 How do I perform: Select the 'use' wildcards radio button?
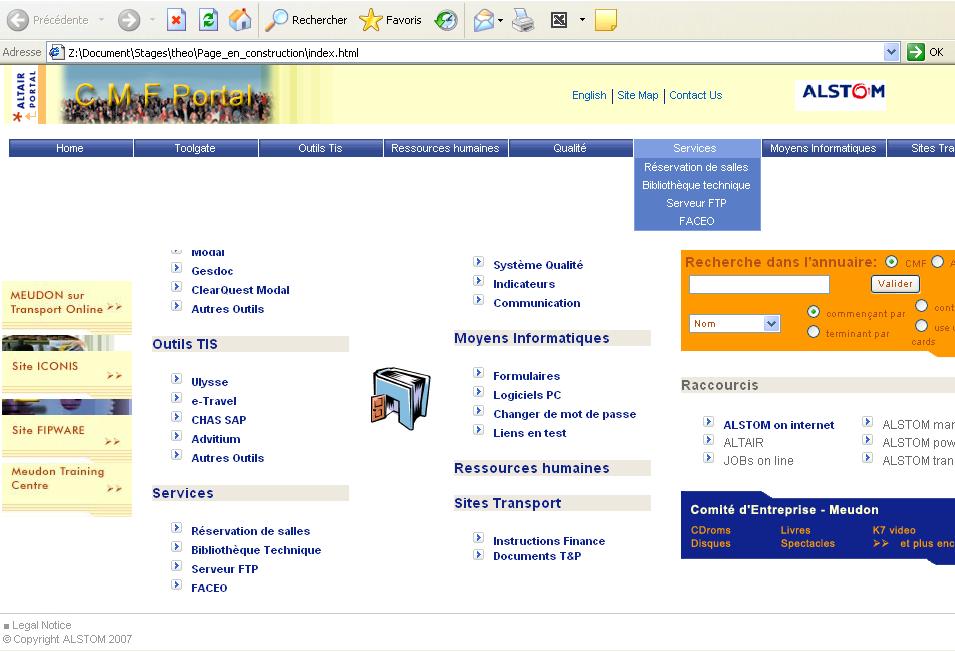pyautogui.click(x=922, y=326)
